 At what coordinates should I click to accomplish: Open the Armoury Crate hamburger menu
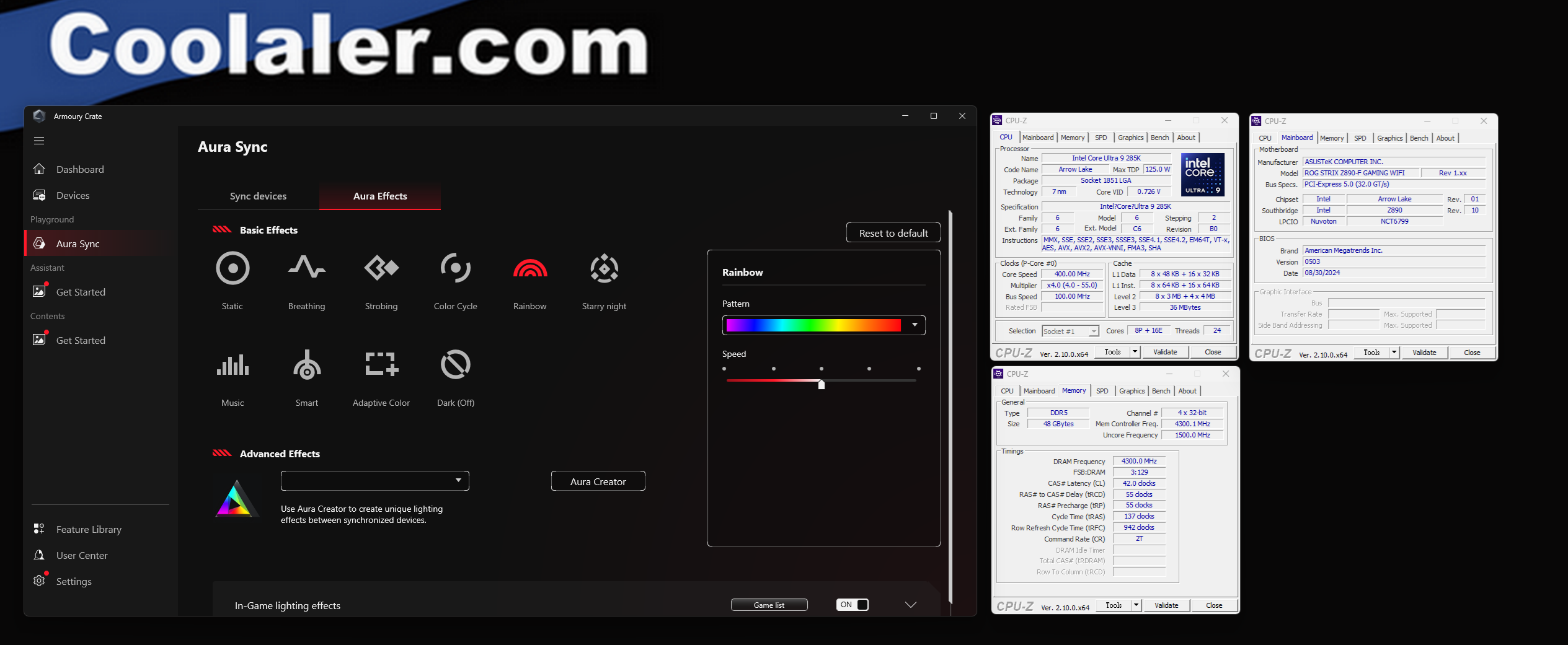(39, 141)
